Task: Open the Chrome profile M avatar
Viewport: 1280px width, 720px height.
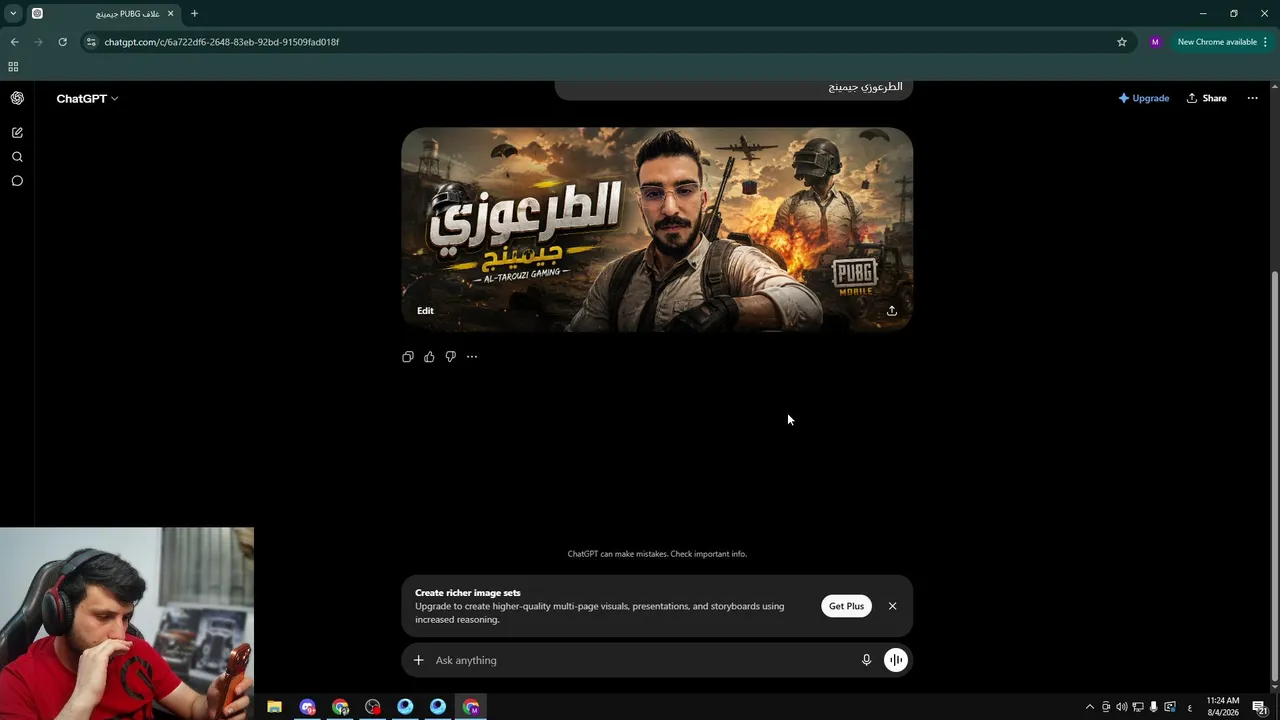Action: pos(1155,42)
